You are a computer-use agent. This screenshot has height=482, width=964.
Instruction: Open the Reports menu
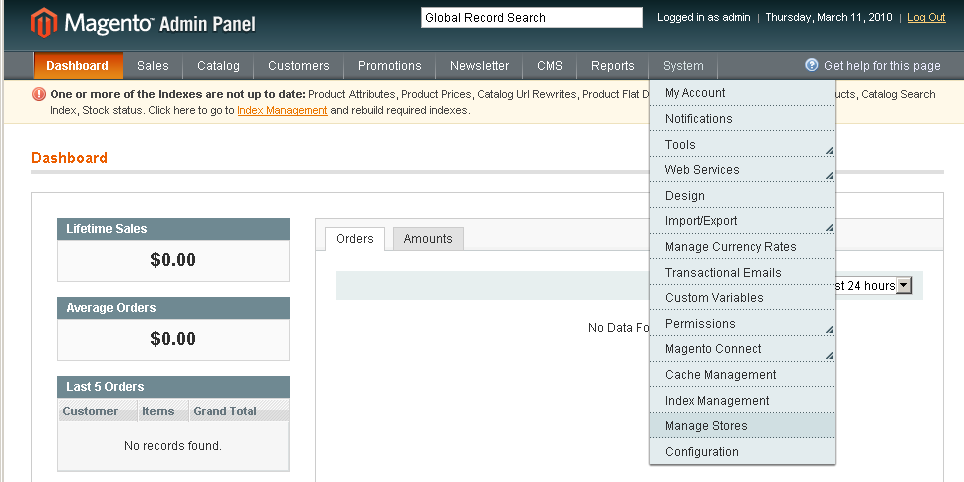[612, 66]
